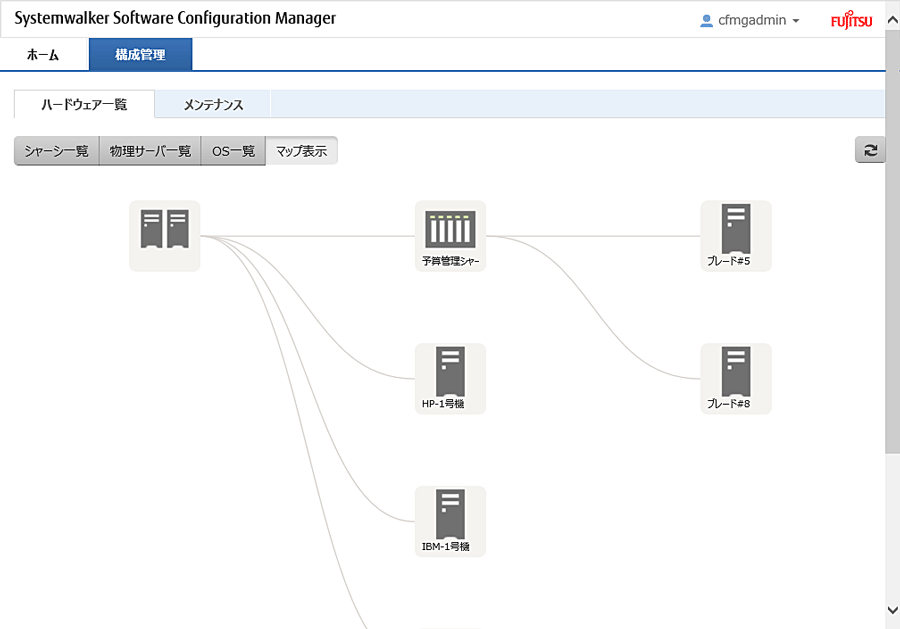Select the HP-1号機 server node

[x=450, y=378]
